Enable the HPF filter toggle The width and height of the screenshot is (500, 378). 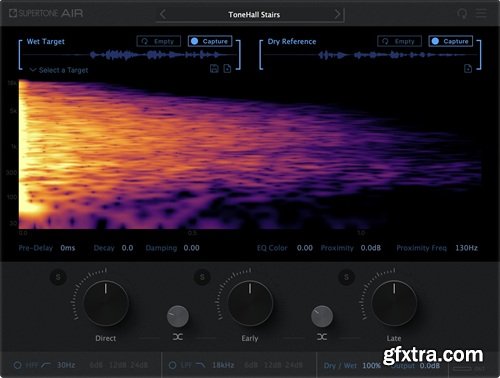17,365
